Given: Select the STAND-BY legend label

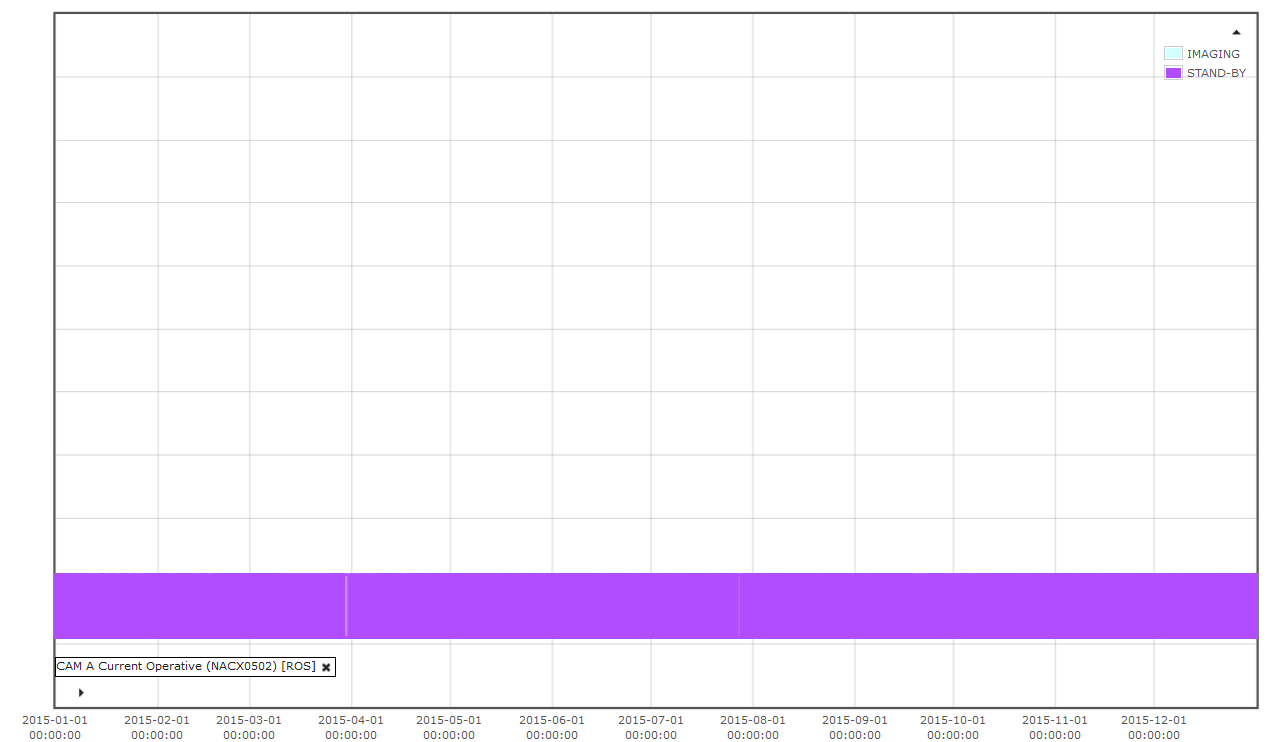Looking at the screenshot, I should click(x=1216, y=73).
